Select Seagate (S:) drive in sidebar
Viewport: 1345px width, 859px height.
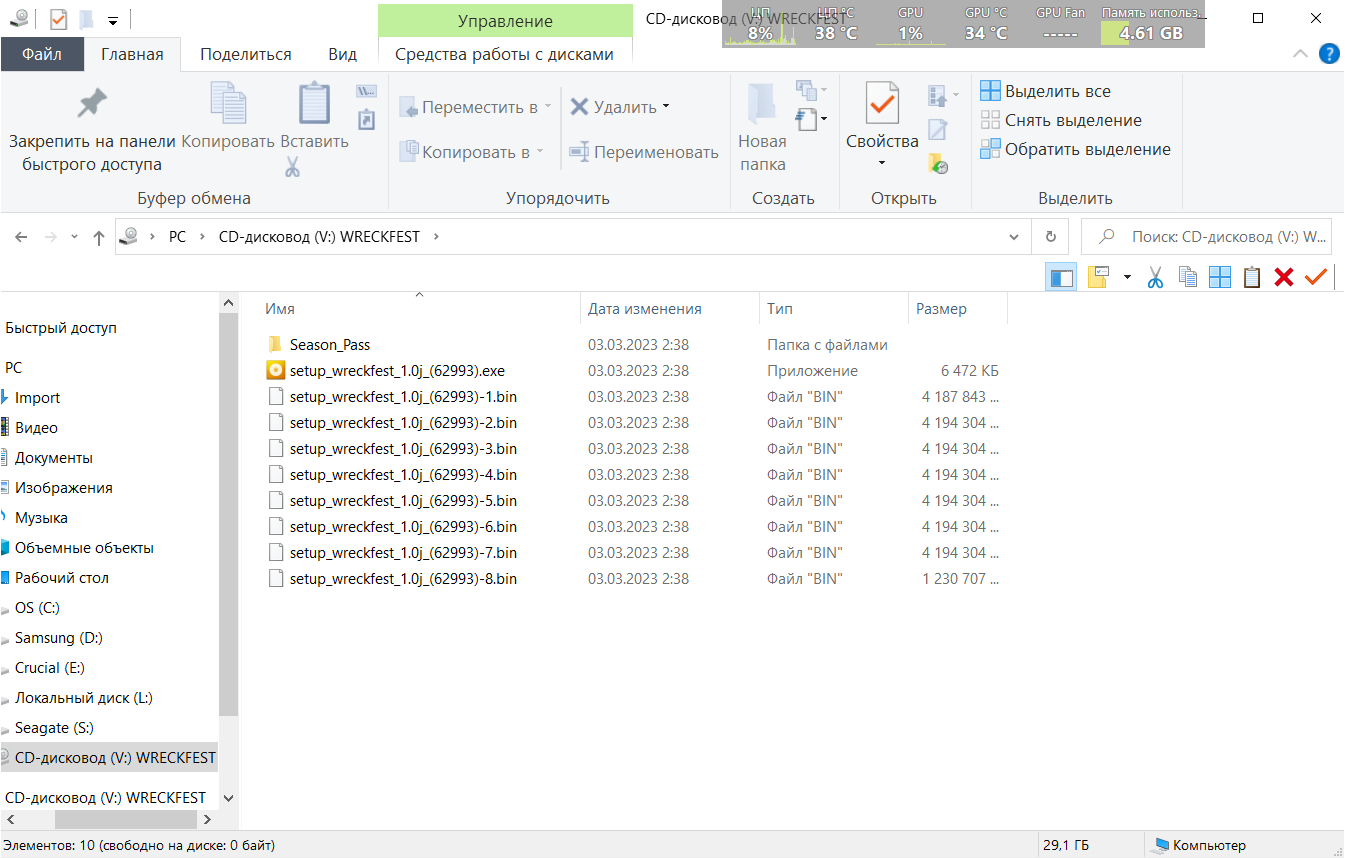pyautogui.click(x=54, y=728)
